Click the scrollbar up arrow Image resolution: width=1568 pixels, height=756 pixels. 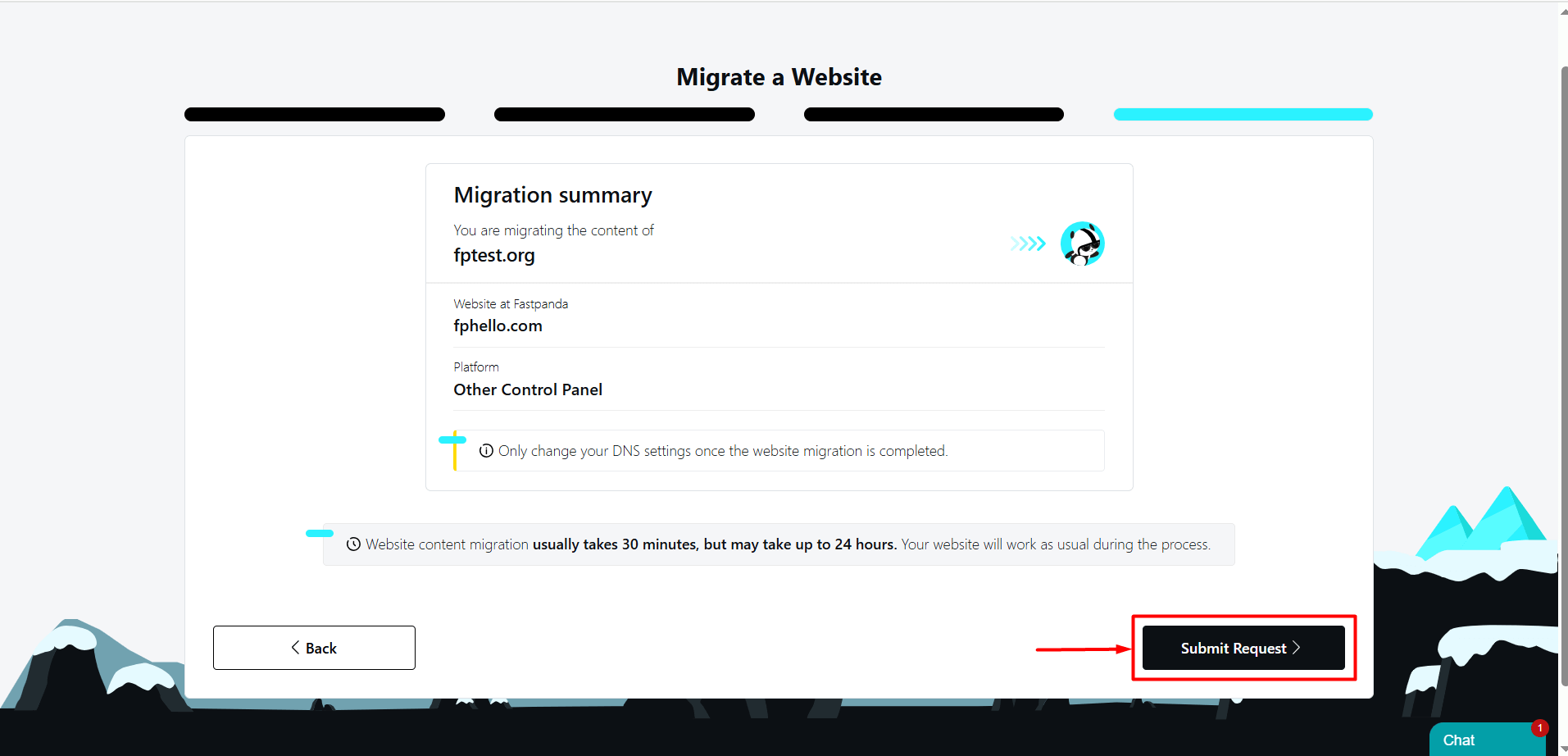click(x=1563, y=11)
